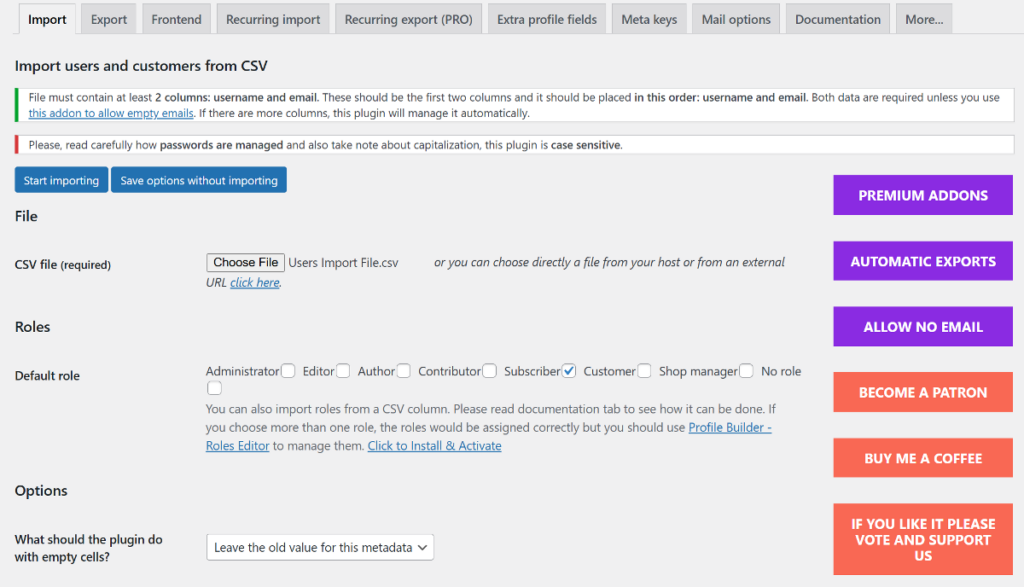Open the empty cells handling dropdown
This screenshot has width=1024, height=587.
(x=319, y=547)
